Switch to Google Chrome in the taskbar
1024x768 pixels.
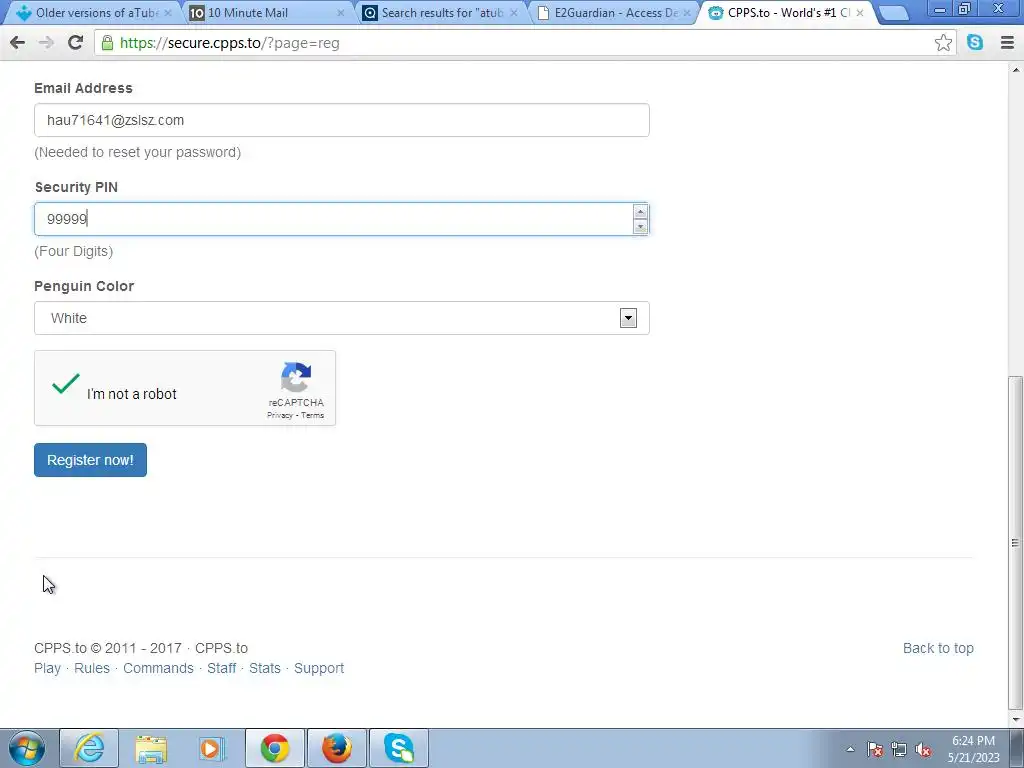275,748
